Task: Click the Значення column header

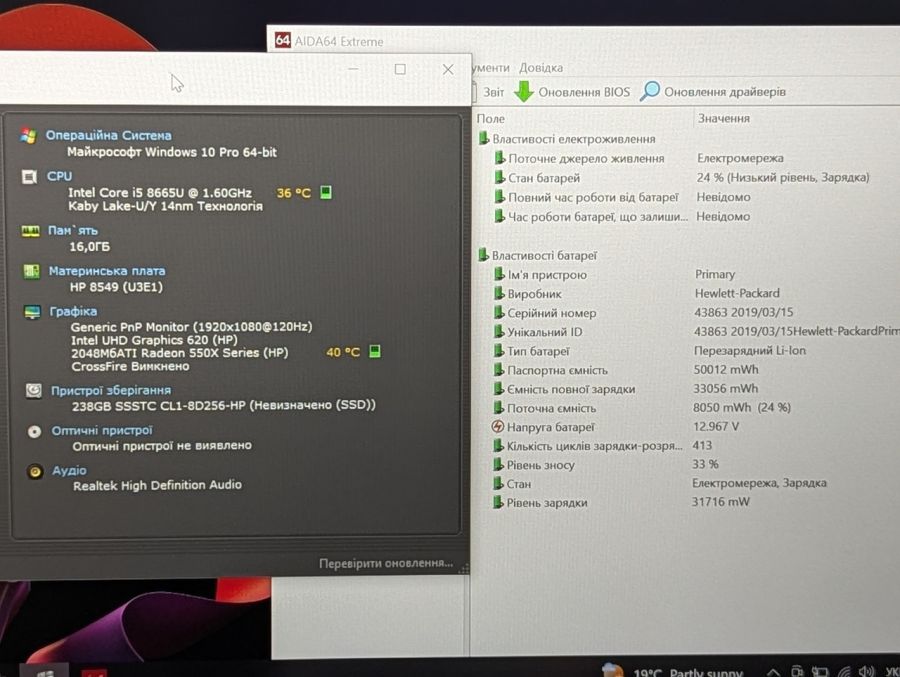Action: pyautogui.click(x=724, y=118)
